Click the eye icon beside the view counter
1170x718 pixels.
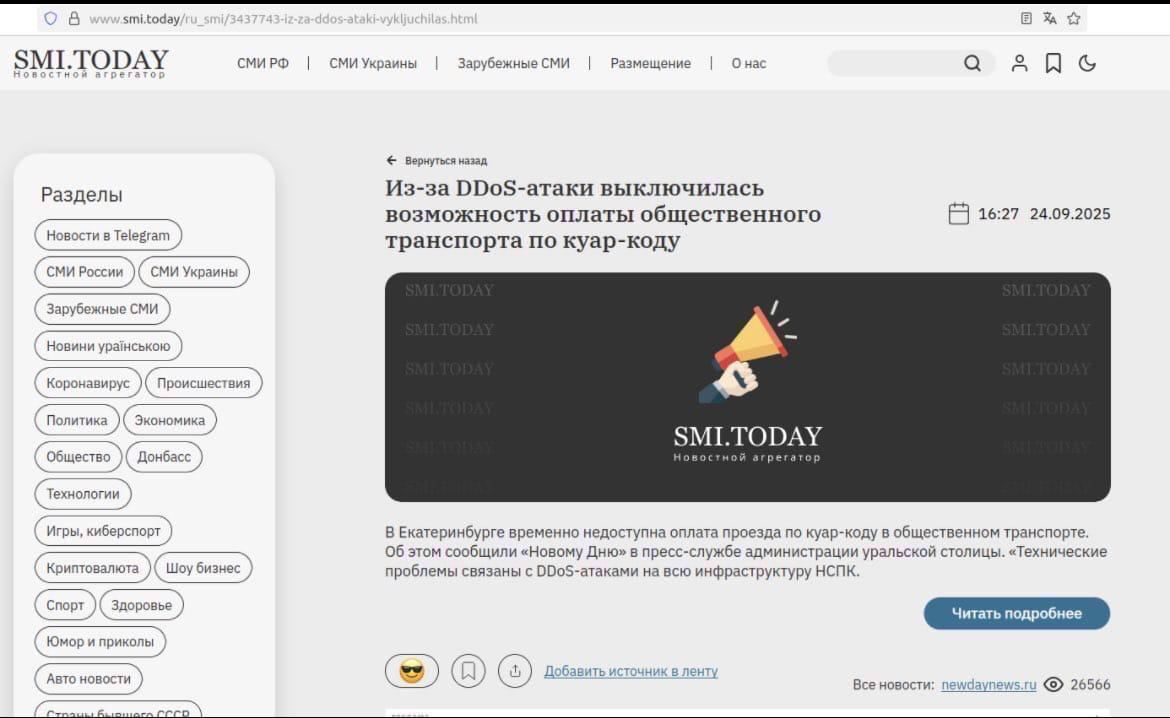coord(1053,685)
